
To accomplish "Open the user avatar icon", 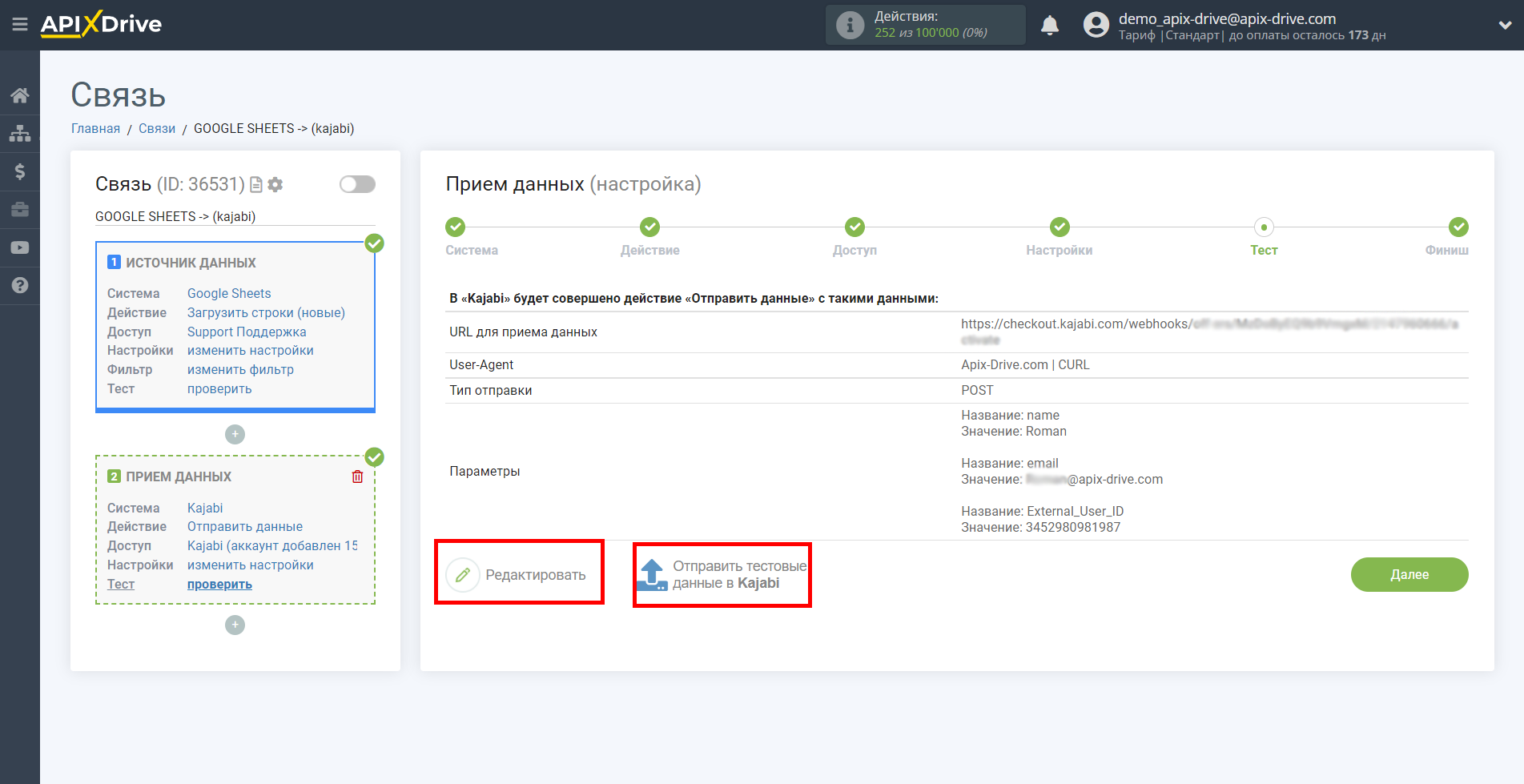I will point(1096,25).
